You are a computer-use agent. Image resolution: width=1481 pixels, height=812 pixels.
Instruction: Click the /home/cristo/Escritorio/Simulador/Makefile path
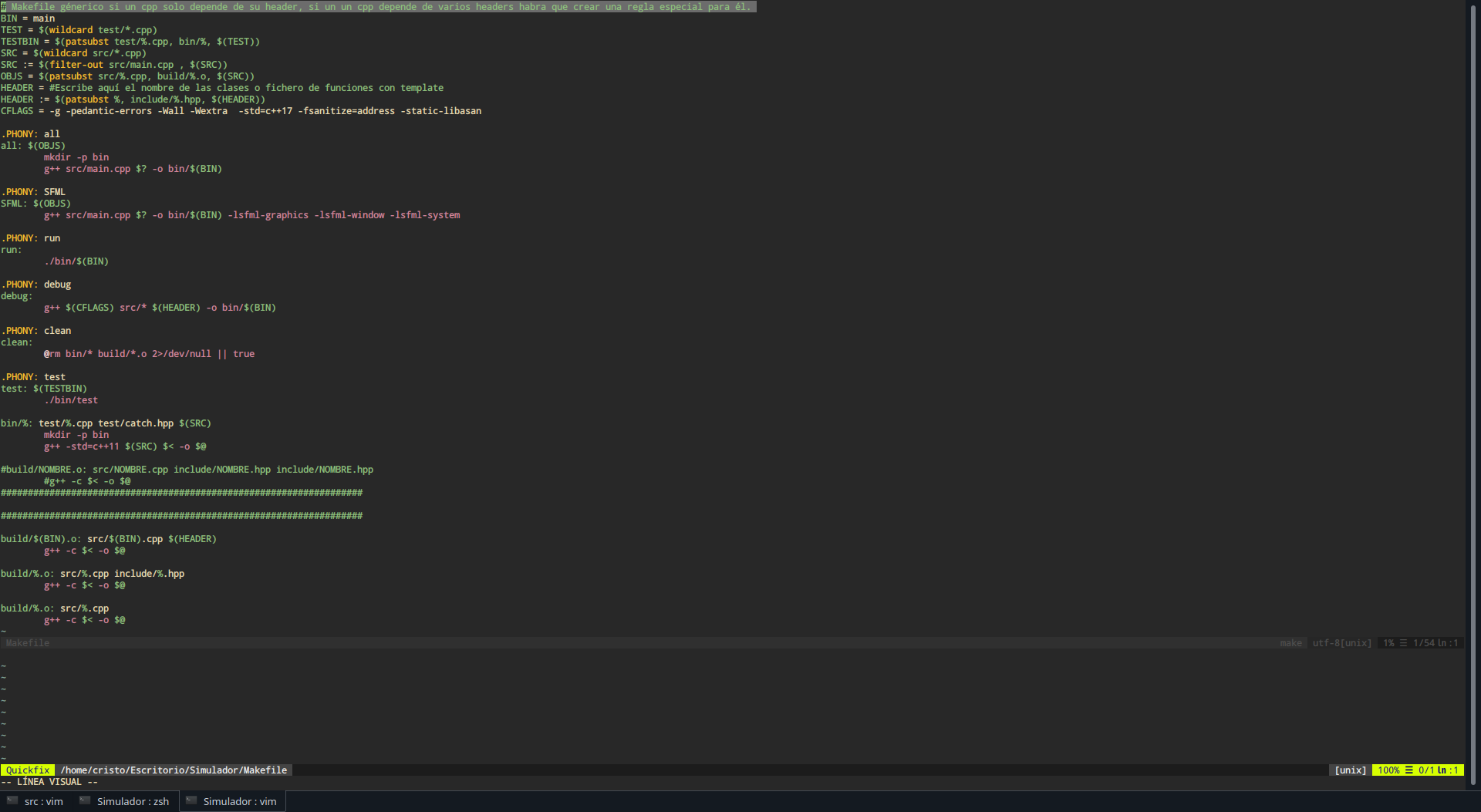click(x=175, y=770)
